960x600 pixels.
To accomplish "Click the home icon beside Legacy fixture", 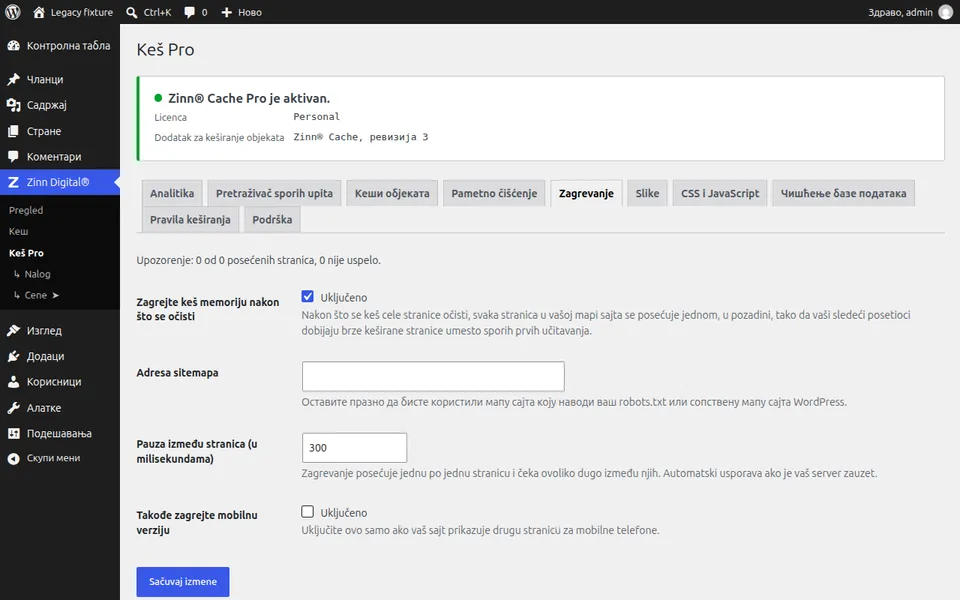I will point(39,12).
